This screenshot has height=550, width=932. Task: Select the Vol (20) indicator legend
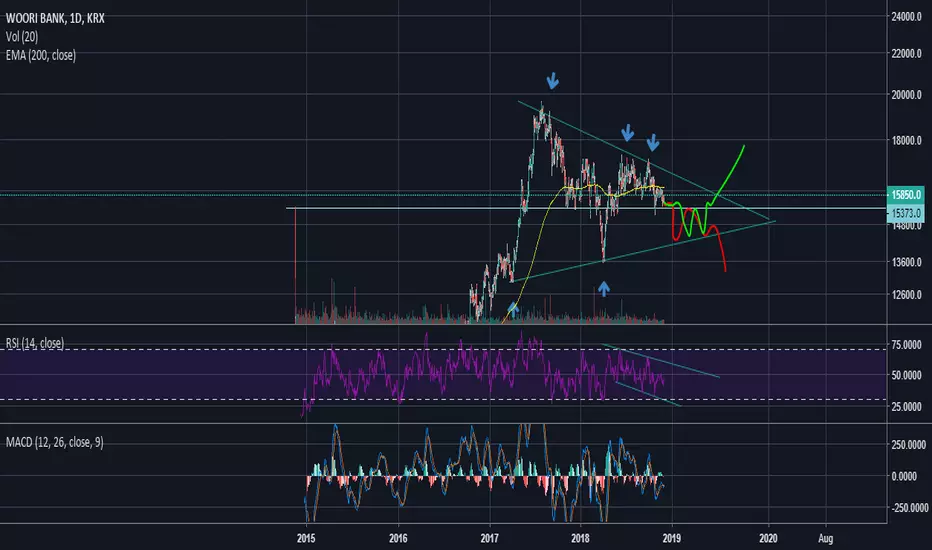[22, 37]
